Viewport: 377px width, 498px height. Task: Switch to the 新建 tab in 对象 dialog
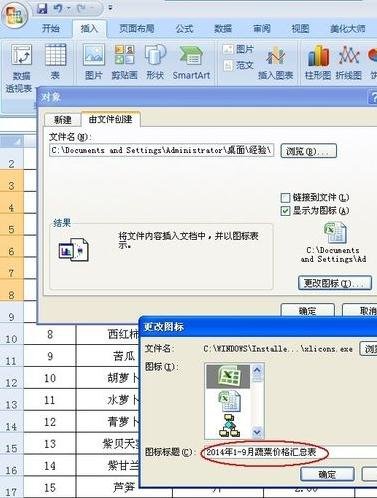coord(63,120)
